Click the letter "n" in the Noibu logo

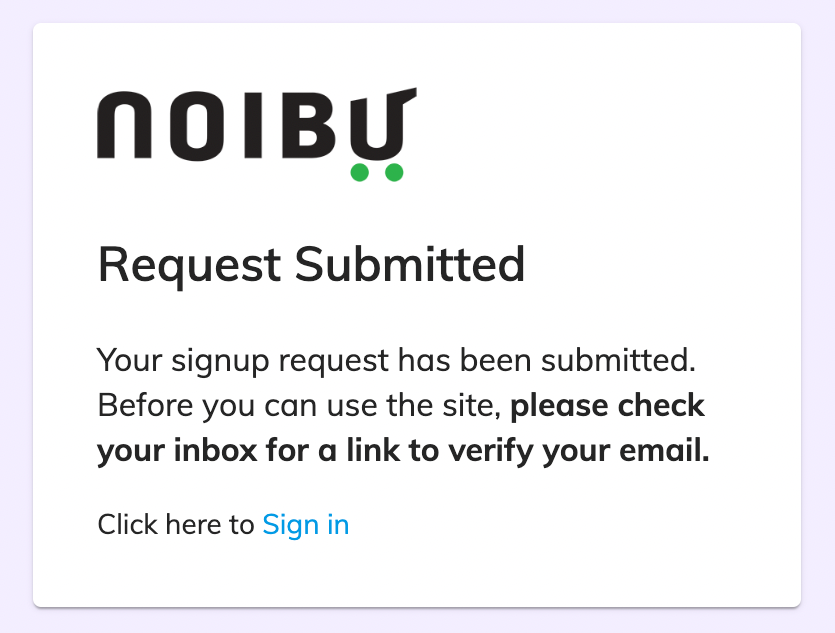tap(126, 126)
